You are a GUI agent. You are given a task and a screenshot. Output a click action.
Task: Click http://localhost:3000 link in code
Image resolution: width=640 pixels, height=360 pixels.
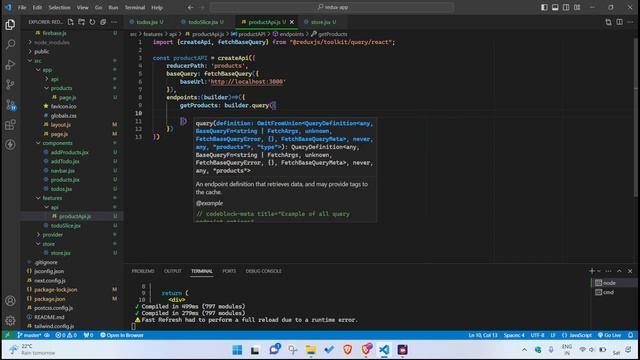point(247,82)
